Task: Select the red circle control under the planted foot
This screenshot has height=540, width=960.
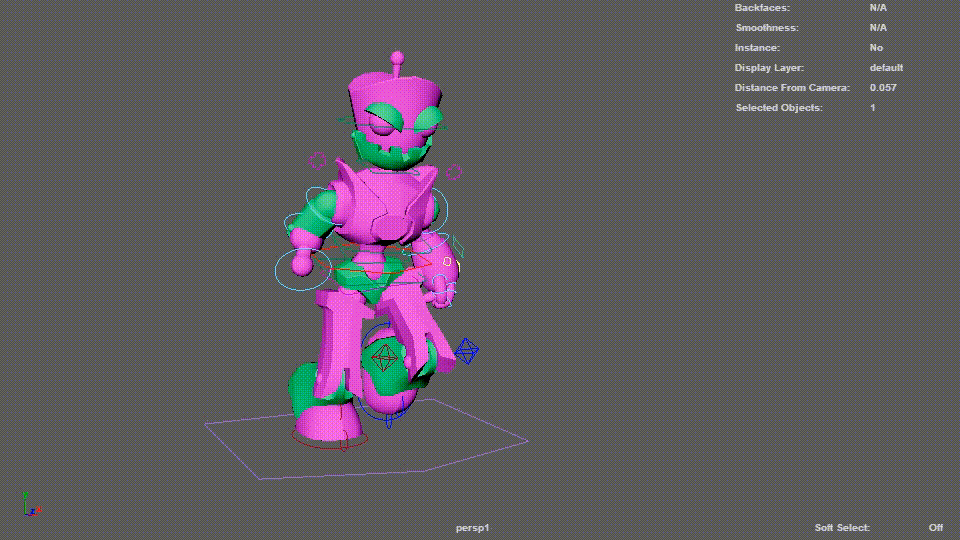Action: click(x=329, y=439)
